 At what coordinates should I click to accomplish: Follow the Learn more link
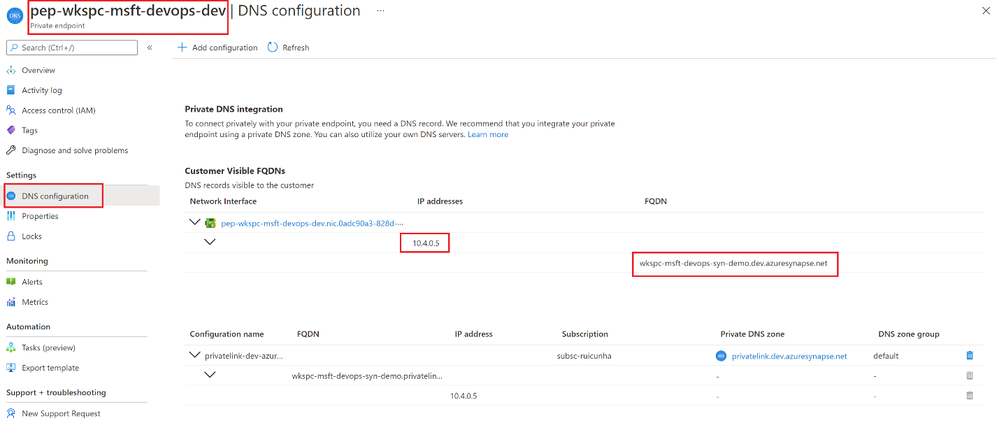click(x=488, y=135)
